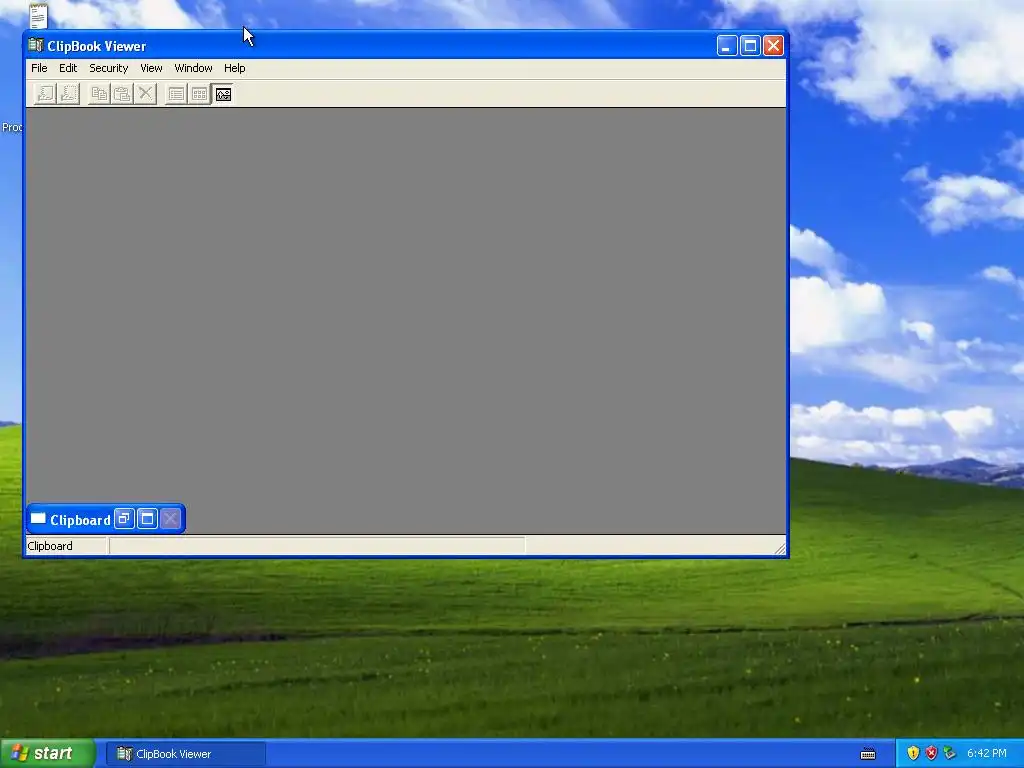Click the Disconnect toolbar icon
The height and width of the screenshot is (768, 1024).
pos(69,94)
